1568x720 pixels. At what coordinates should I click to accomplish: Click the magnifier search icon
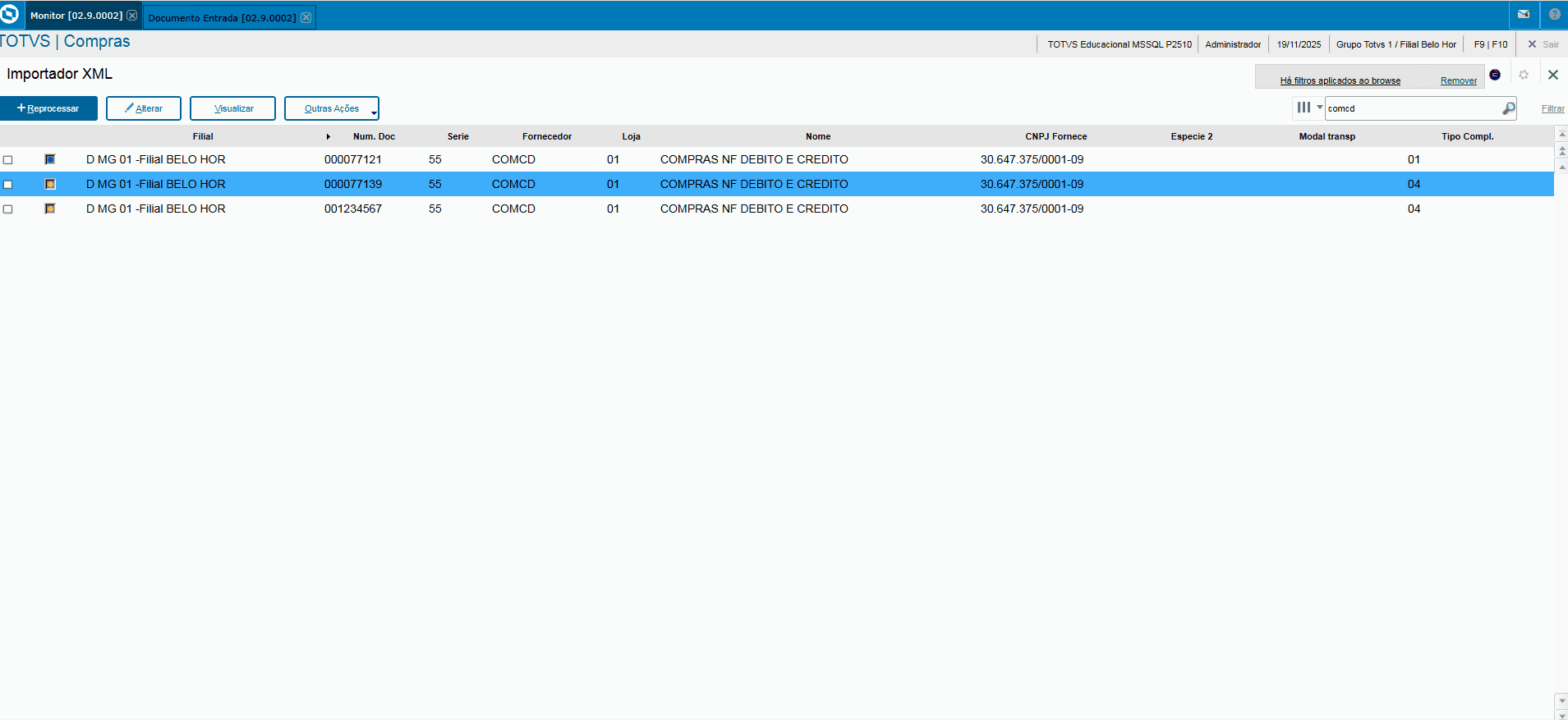point(1508,108)
